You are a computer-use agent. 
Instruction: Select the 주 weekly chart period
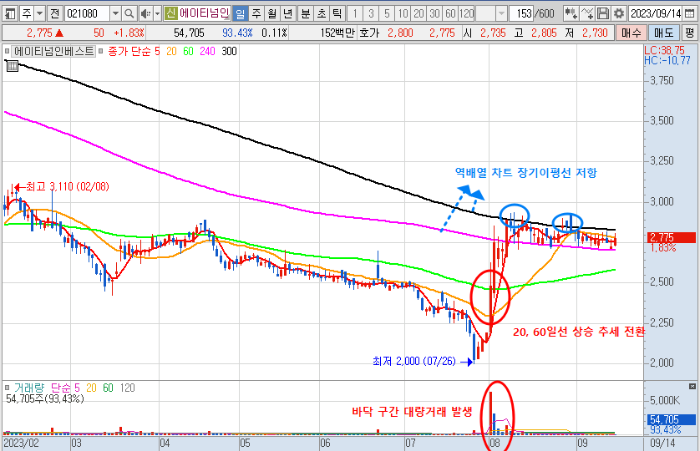256,14
